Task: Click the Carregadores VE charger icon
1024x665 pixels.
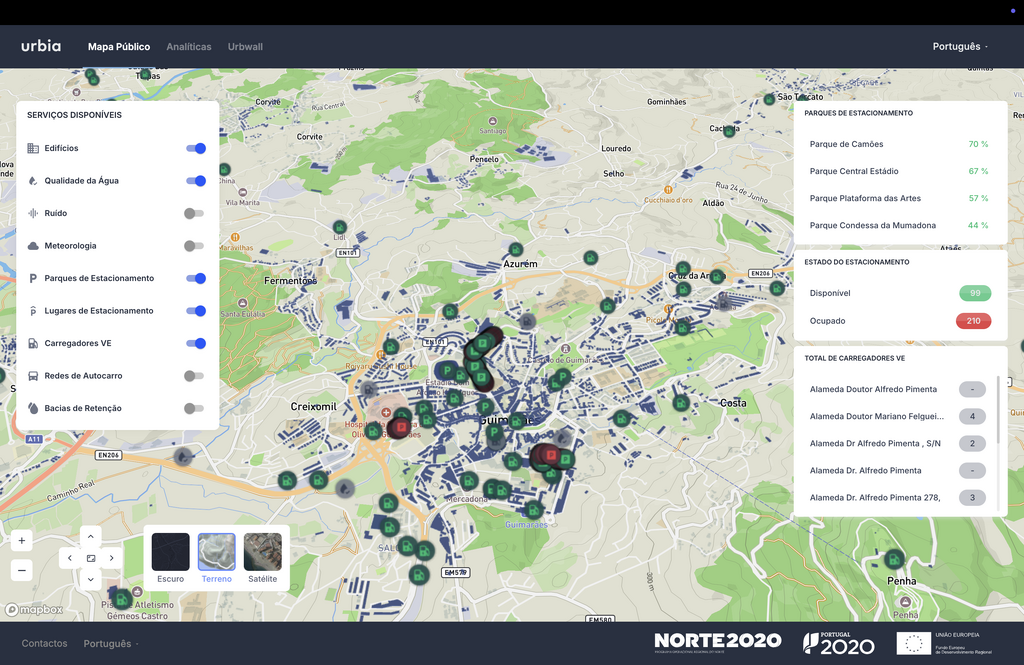Action: click(x=34, y=343)
